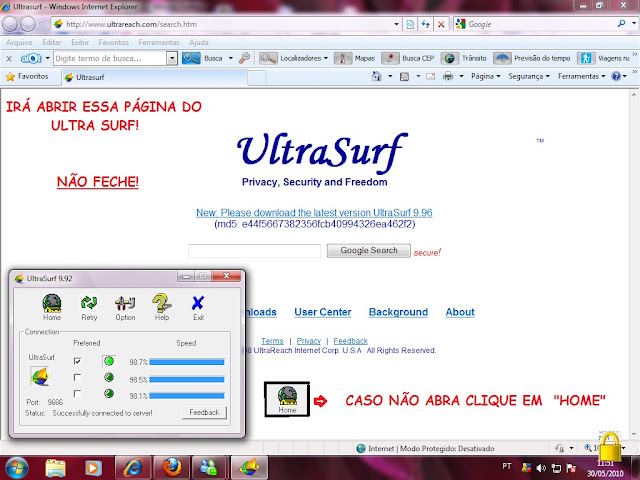Expand the toolbar search term dropdown
This screenshot has height=480, width=640.
[172, 58]
